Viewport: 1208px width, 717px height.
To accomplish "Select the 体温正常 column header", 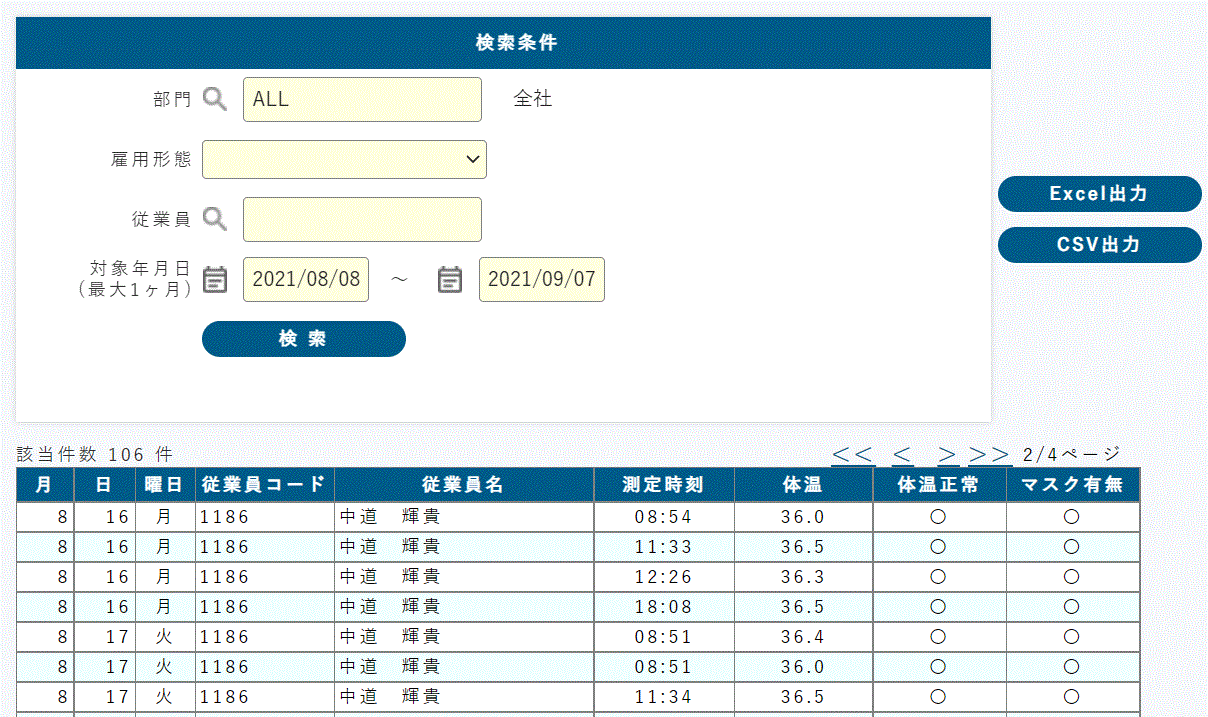I will coord(939,485).
